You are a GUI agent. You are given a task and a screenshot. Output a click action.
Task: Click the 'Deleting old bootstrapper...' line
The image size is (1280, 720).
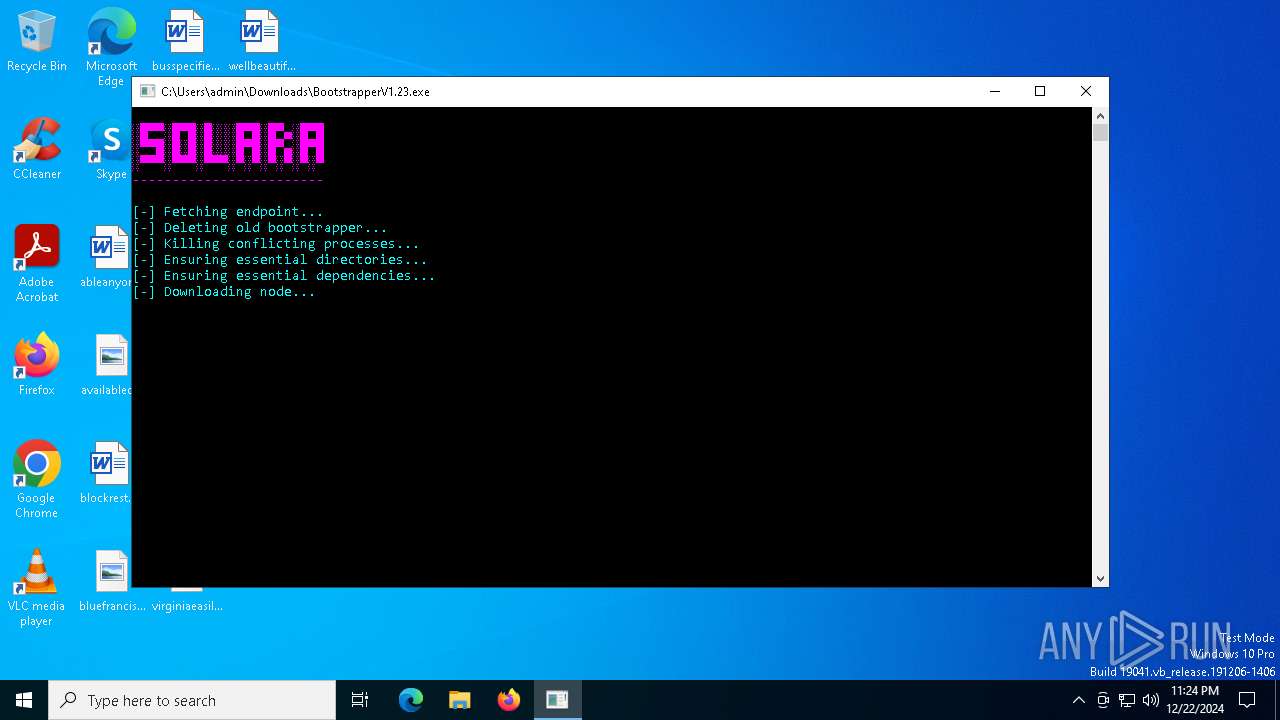coord(260,228)
